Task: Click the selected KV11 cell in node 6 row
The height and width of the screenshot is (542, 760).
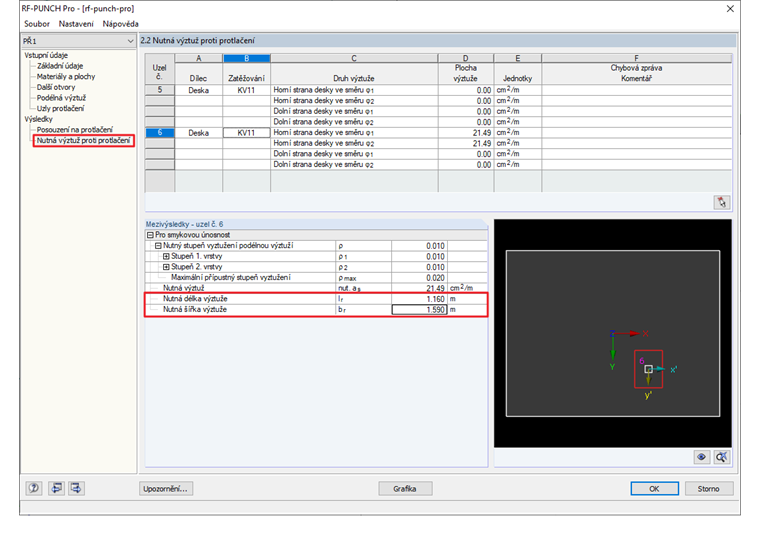Action: (x=246, y=132)
